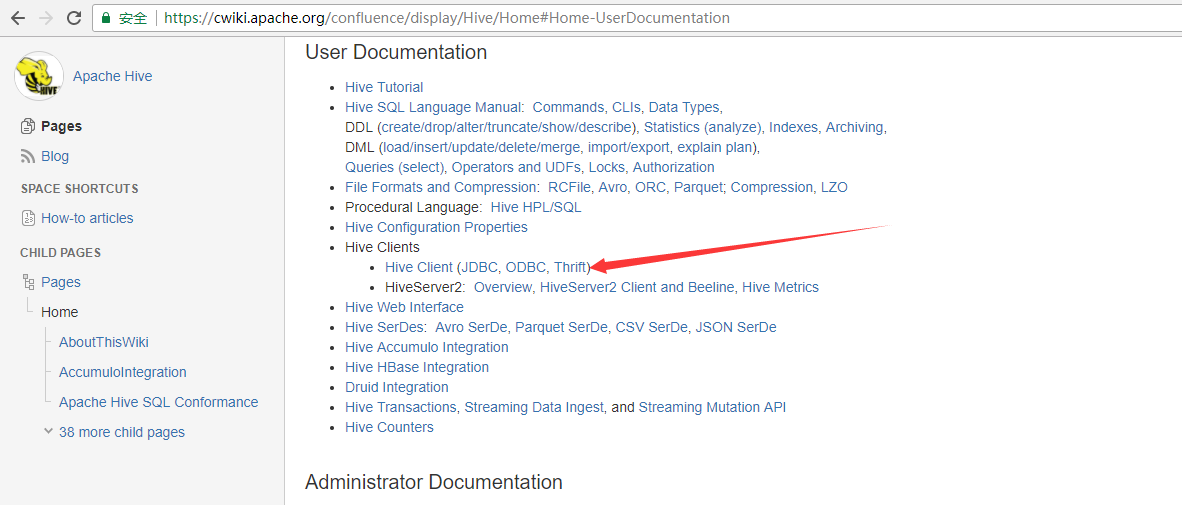Open the Parquet file format link
1182x505 pixels.
[699, 187]
